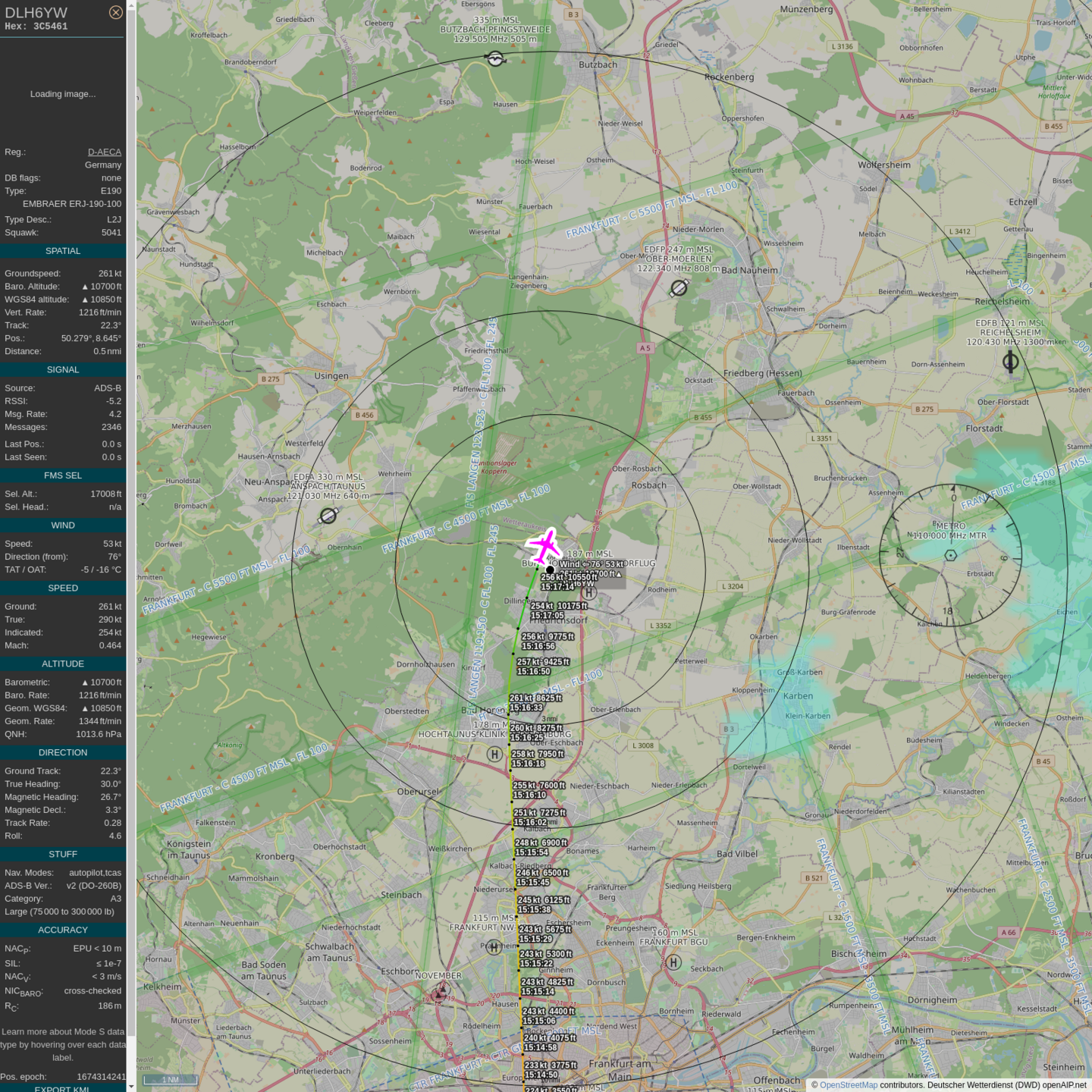The width and height of the screenshot is (1092, 1092).
Task: Click the EDFA Anspach/Taunus airfield icon
Action: coord(328,516)
